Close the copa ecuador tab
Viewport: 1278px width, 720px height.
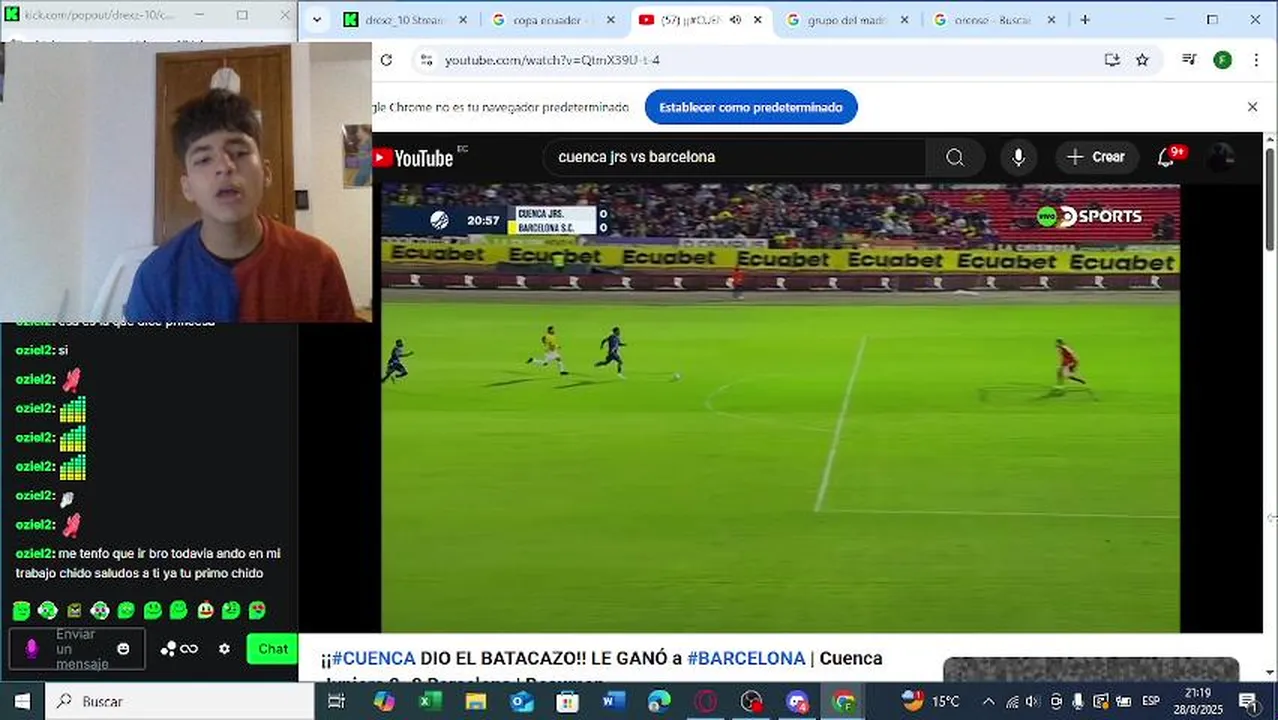pos(610,19)
